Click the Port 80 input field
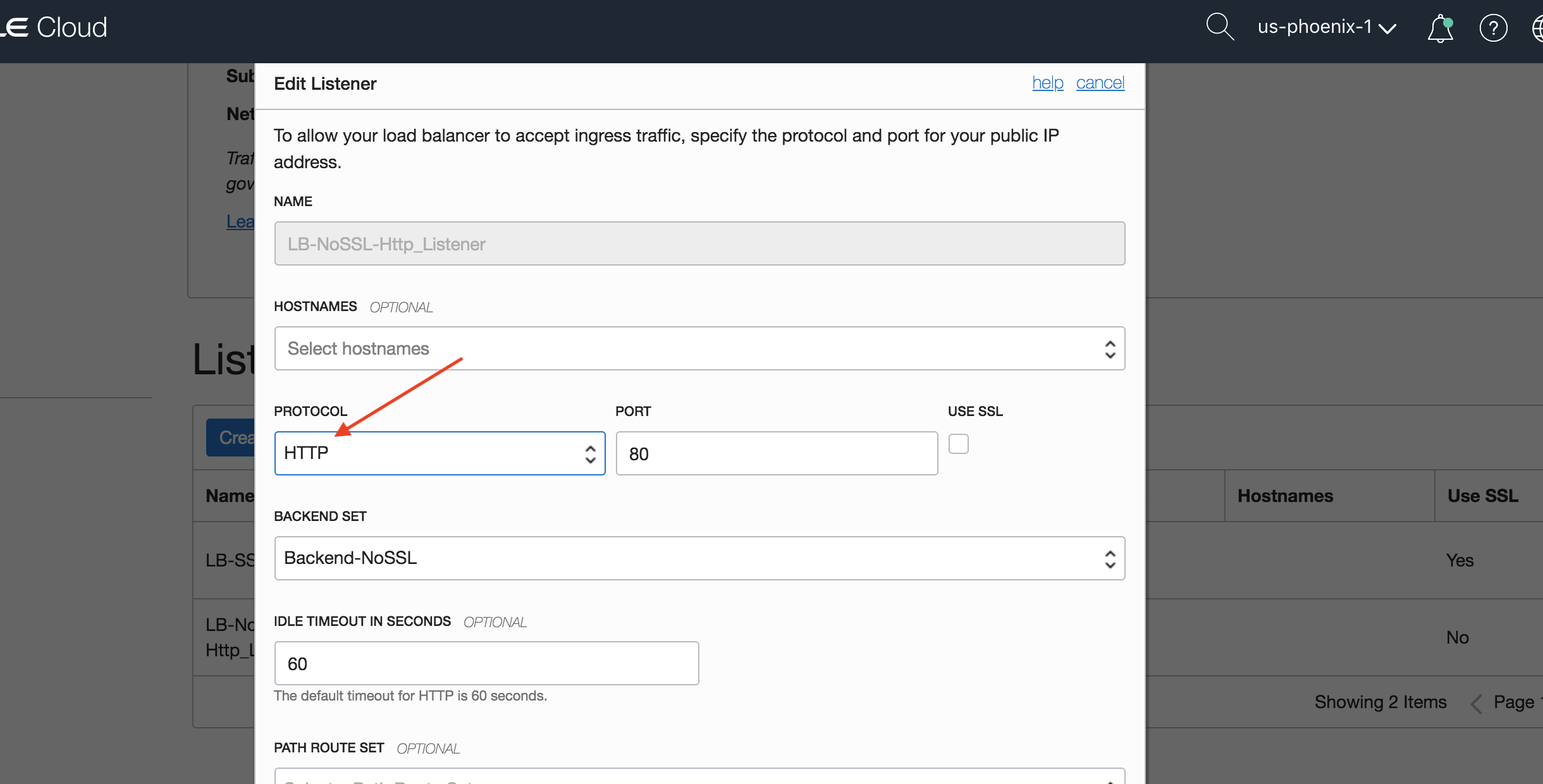Screen dimensions: 1543x784 coord(776,453)
